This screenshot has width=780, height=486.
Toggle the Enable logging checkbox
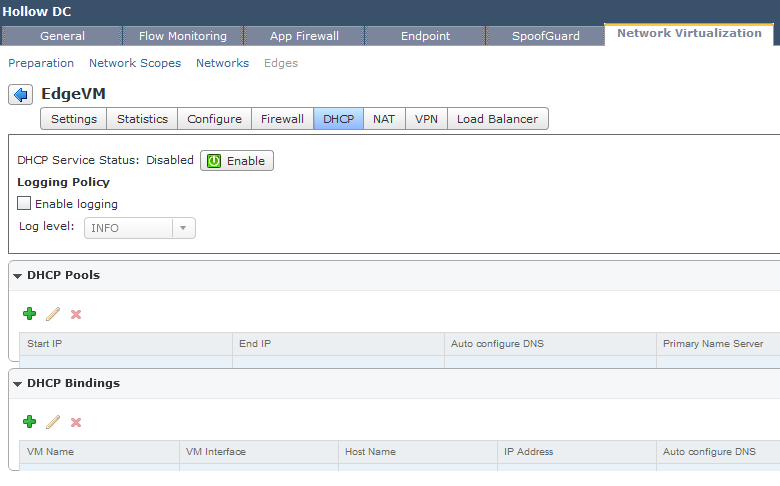click(25, 204)
